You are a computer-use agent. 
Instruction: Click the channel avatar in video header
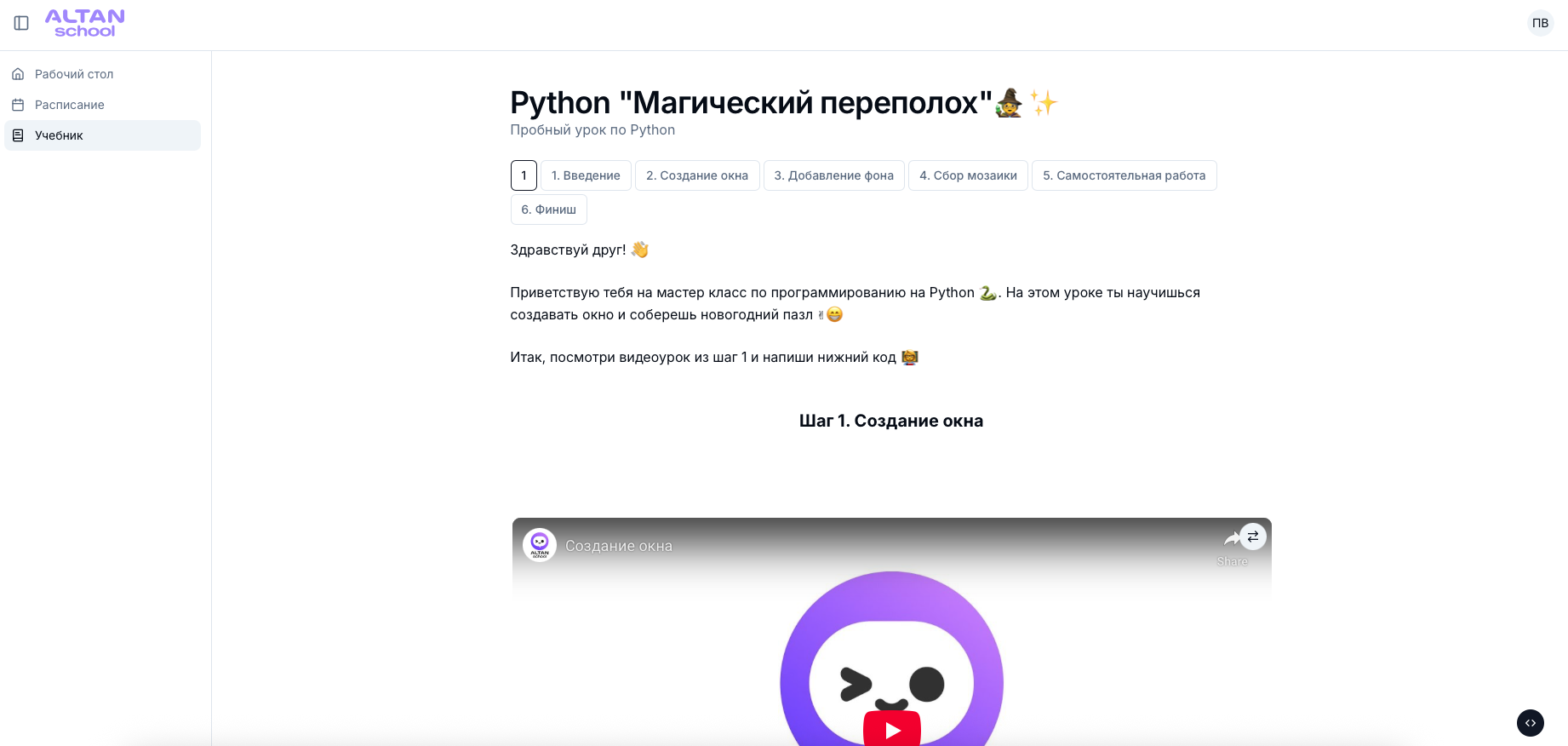point(540,545)
